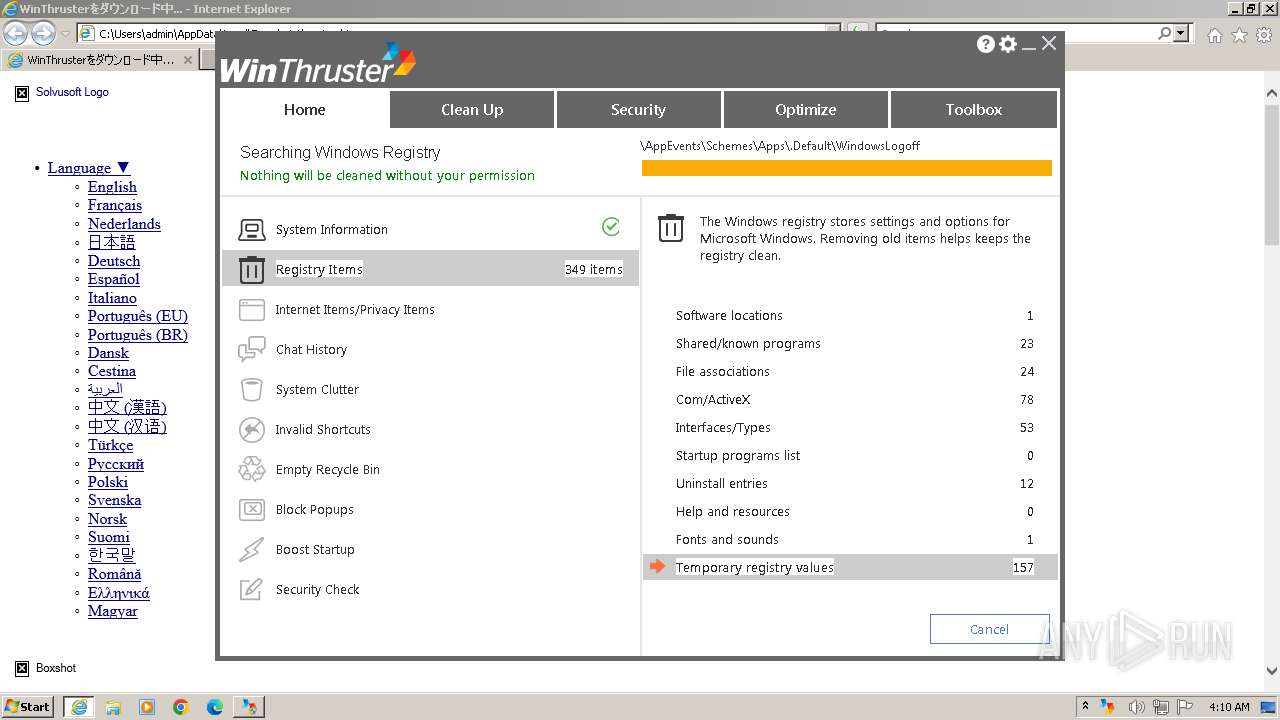The width and height of the screenshot is (1280, 720).
Task: Select the WinThruster browser tab in Internet Explorer
Action: pos(100,60)
